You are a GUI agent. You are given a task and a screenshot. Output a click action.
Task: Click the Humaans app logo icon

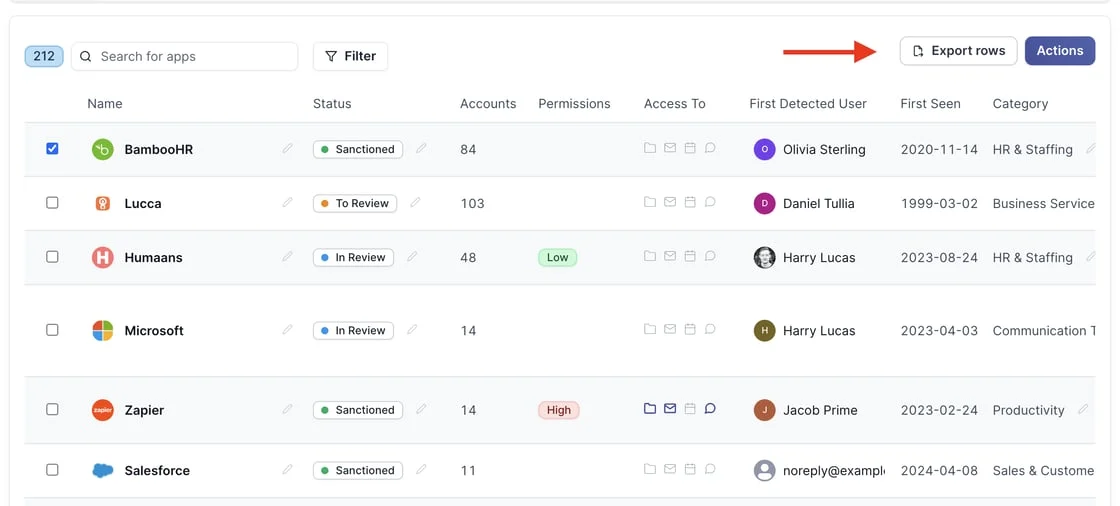click(103, 257)
